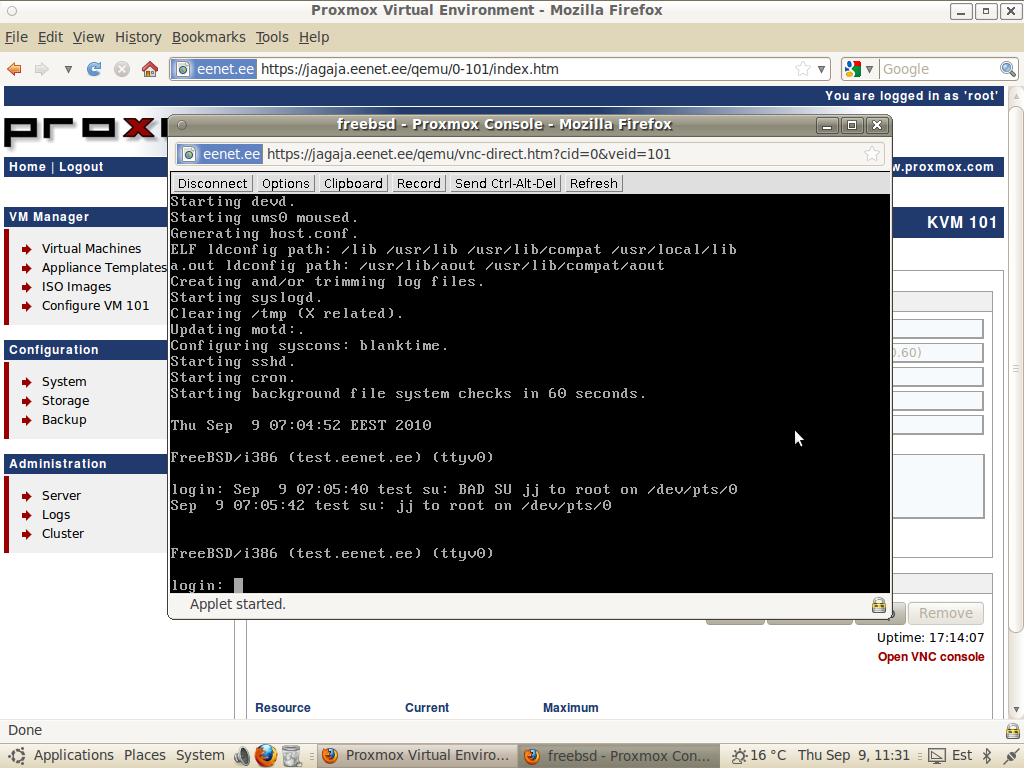1024x768 pixels.
Task: Click the eenet.ee identity button in console window
Action: tap(221, 154)
